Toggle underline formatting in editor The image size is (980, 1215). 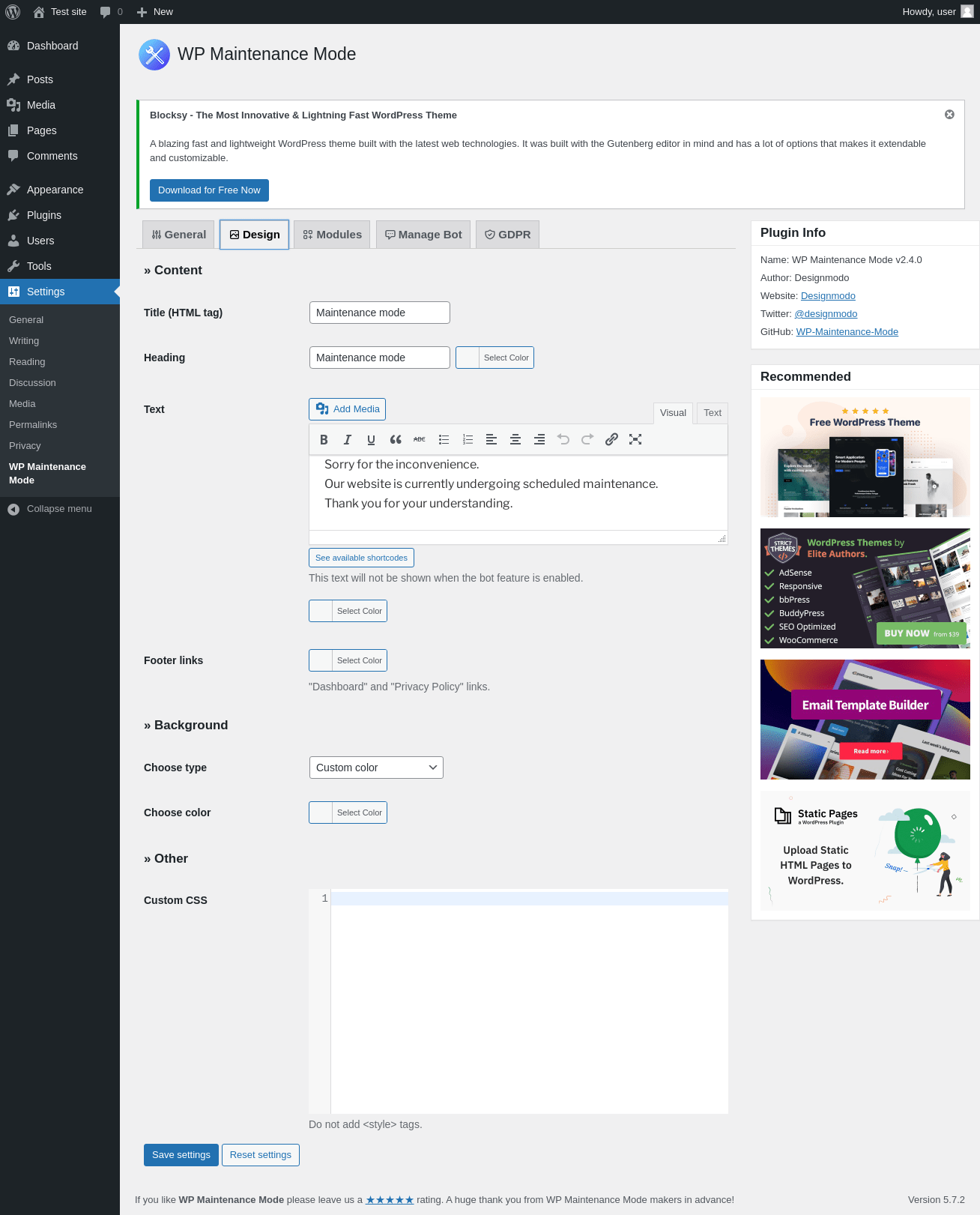371,440
